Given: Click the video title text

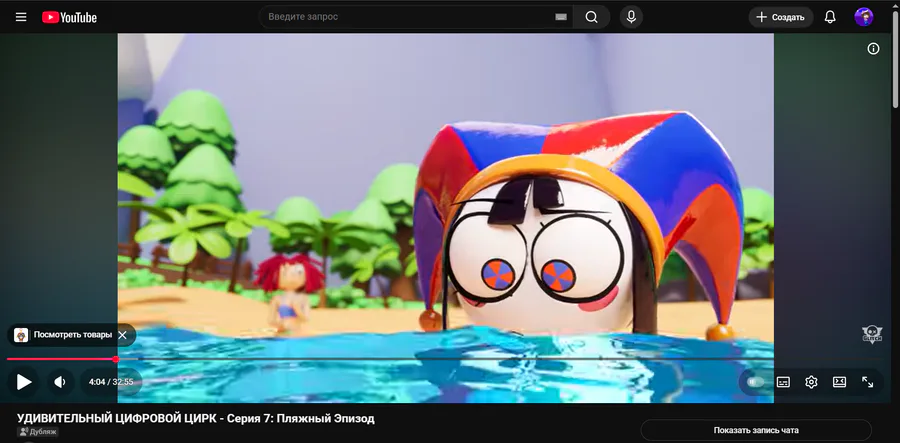Looking at the screenshot, I should (196, 418).
